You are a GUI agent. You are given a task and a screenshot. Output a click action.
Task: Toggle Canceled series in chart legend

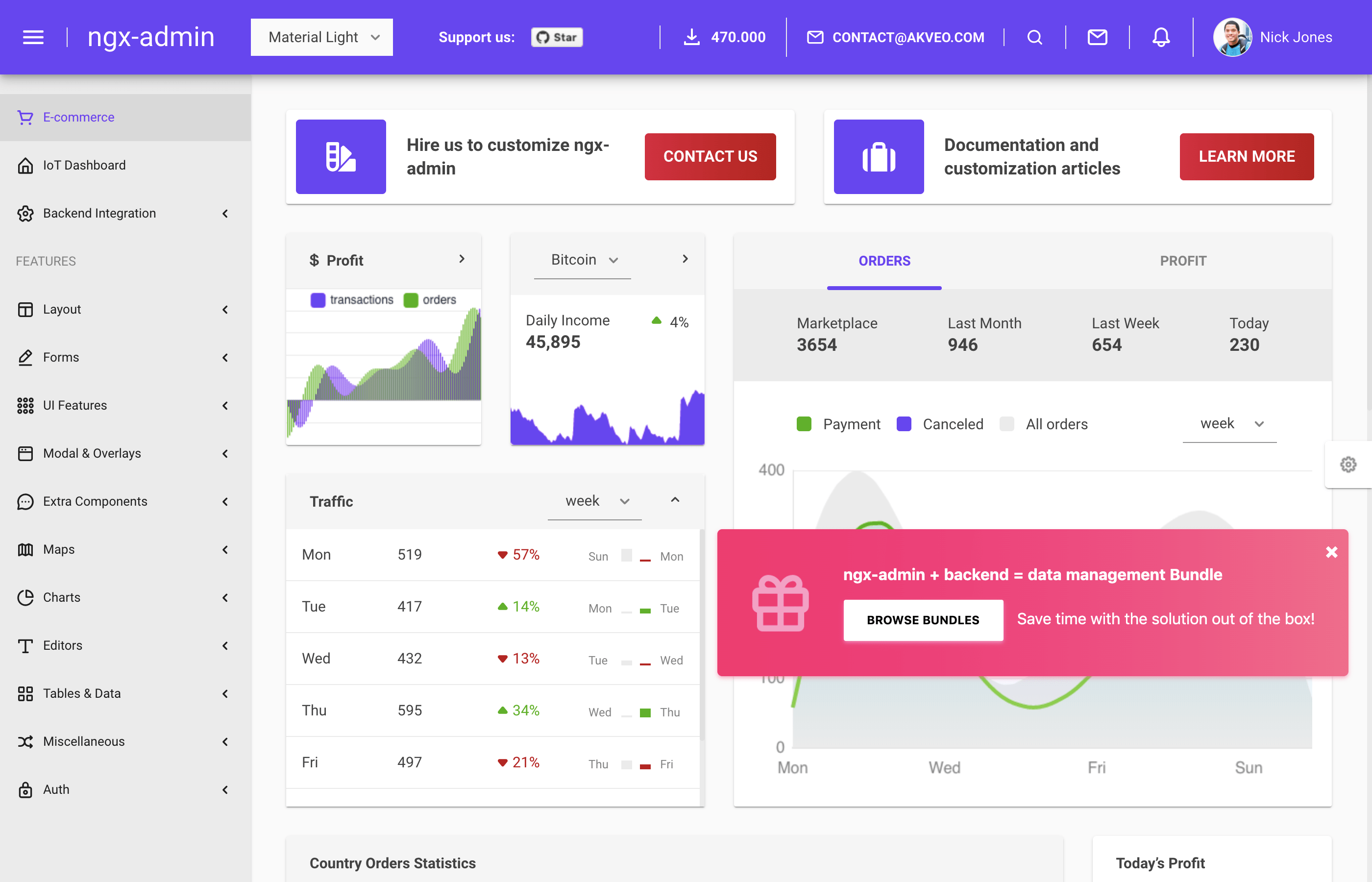click(904, 424)
